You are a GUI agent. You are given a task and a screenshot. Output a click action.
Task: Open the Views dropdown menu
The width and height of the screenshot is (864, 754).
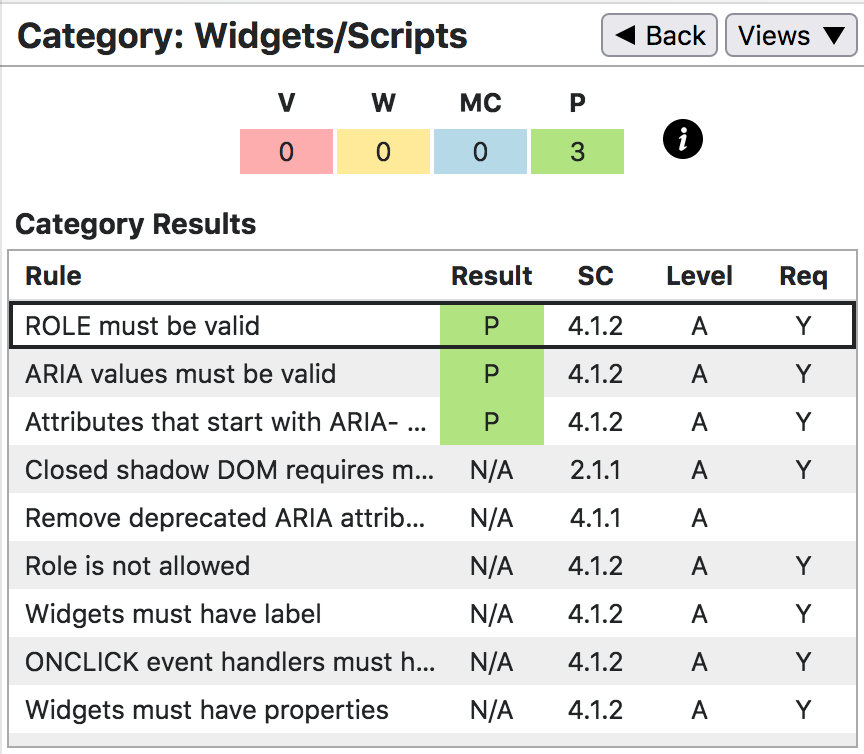tap(791, 36)
